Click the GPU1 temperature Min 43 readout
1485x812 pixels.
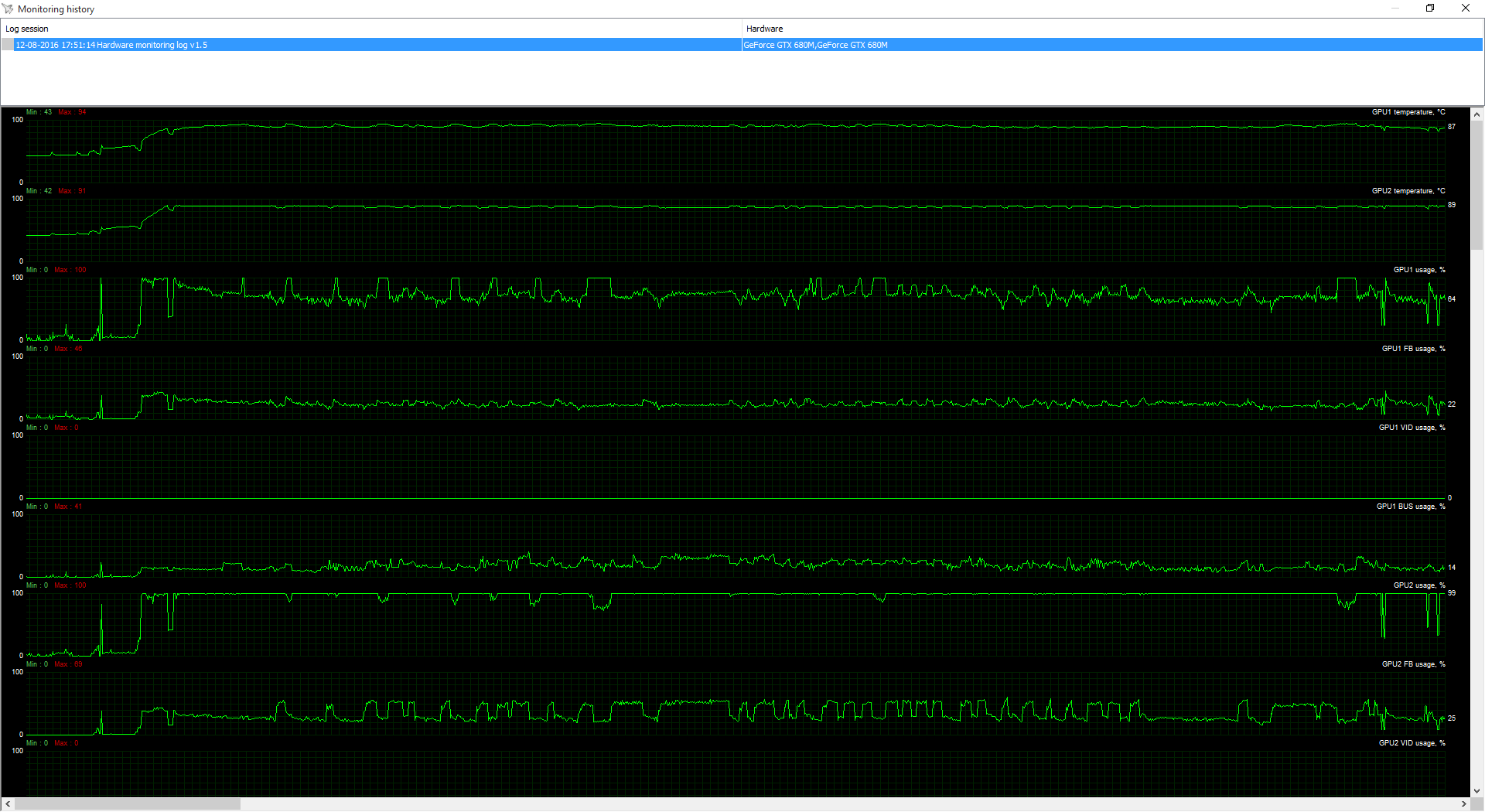pyautogui.click(x=39, y=112)
